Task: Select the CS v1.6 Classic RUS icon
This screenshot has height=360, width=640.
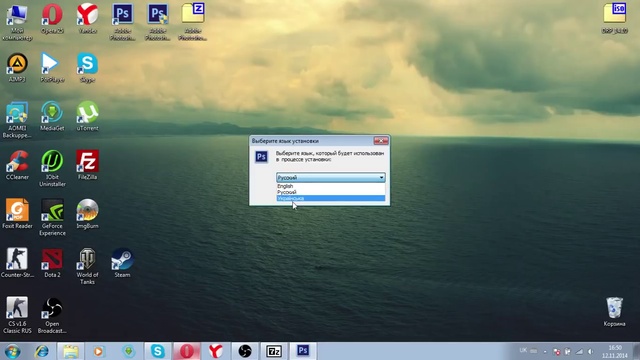Action: click(x=17, y=315)
